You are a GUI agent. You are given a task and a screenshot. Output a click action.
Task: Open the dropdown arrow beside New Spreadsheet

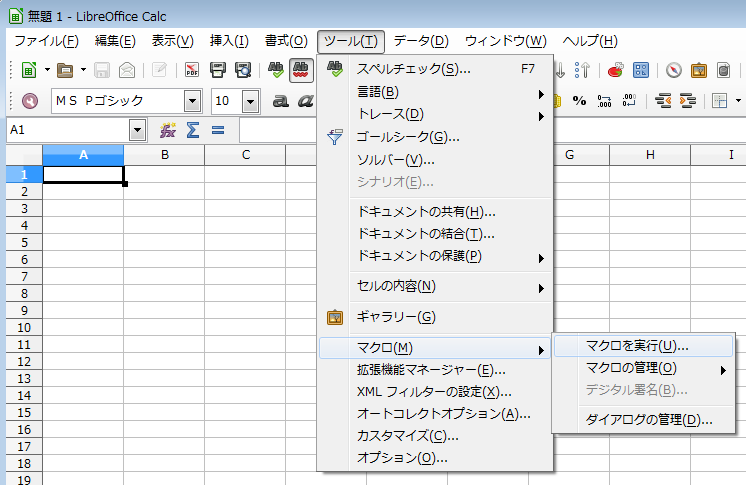pos(47,70)
